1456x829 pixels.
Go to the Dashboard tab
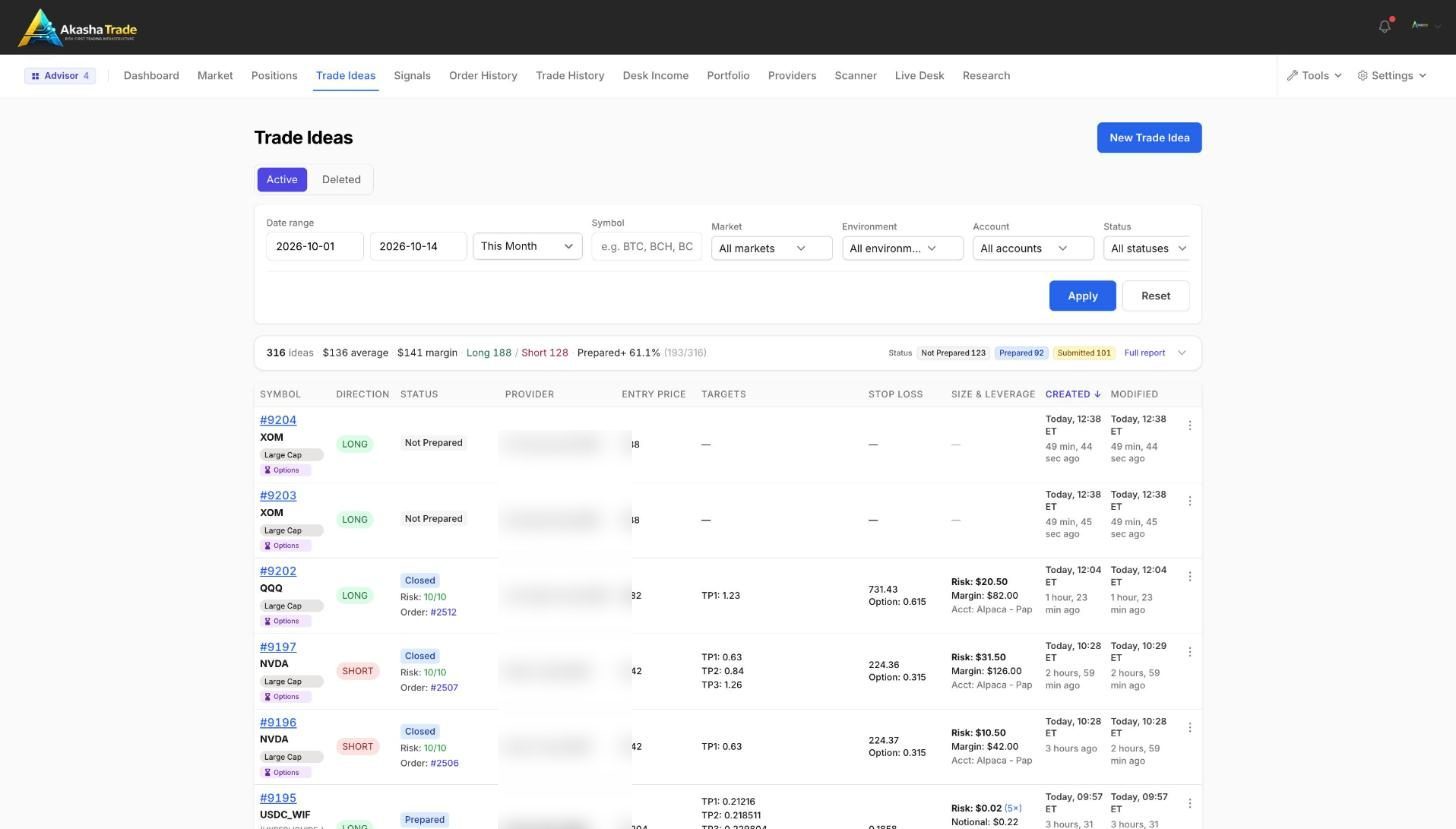pos(151,76)
